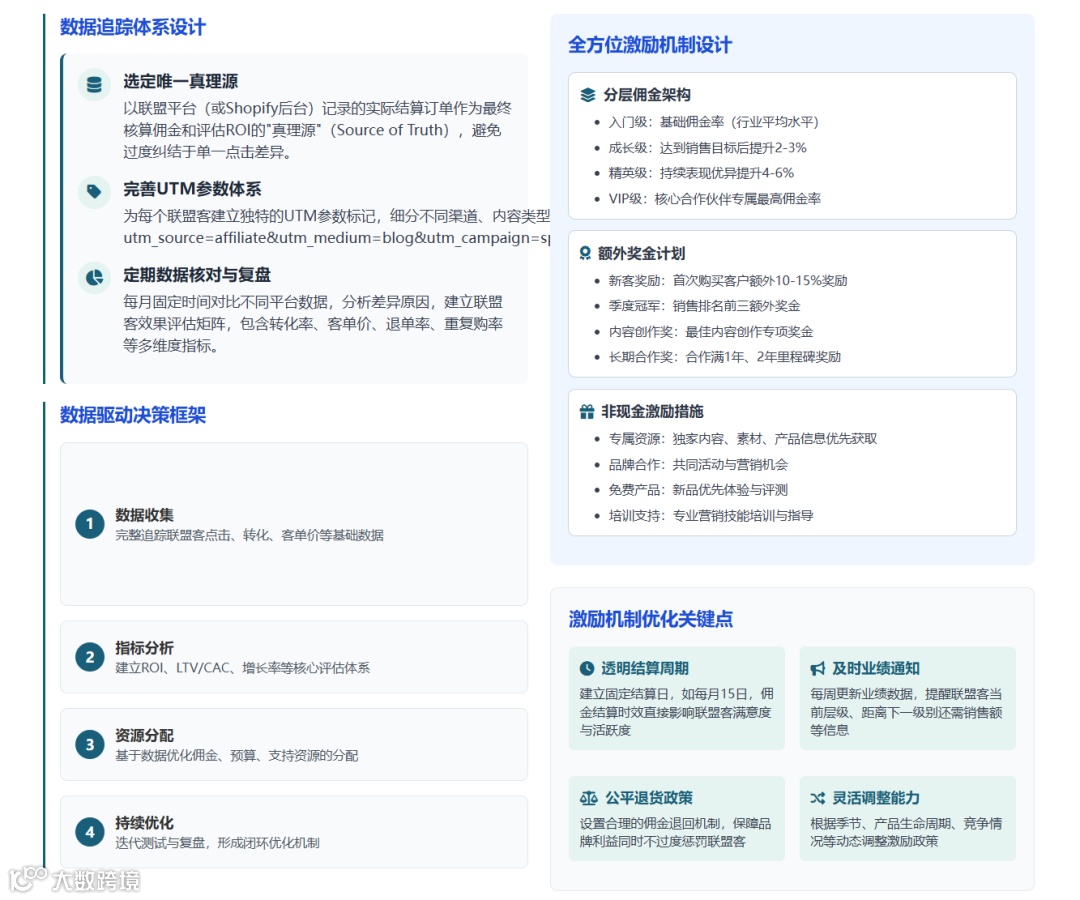The height and width of the screenshot is (900, 1080).
Task: Click the balance scale icon beside 公平退货政策
Action: [589, 798]
